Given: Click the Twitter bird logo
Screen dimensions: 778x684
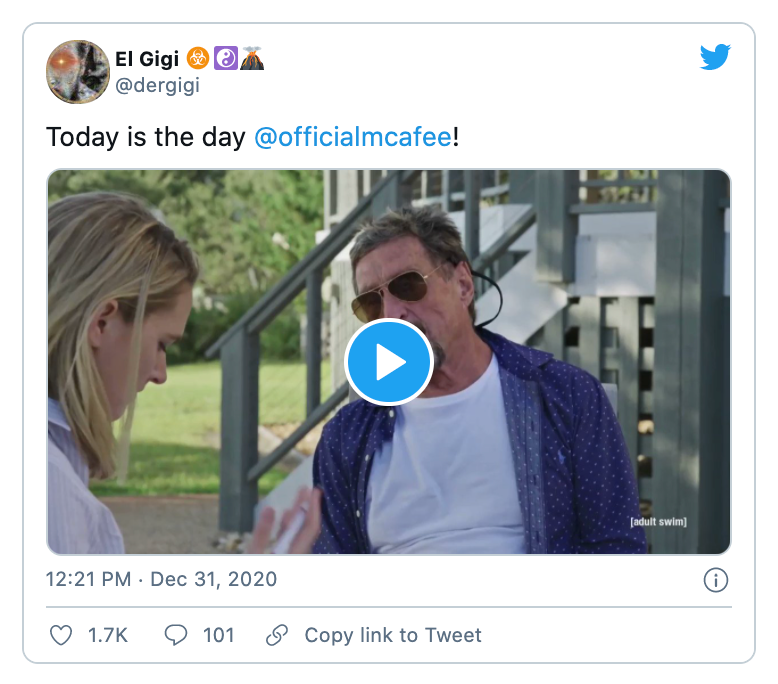Looking at the screenshot, I should coord(715,59).
